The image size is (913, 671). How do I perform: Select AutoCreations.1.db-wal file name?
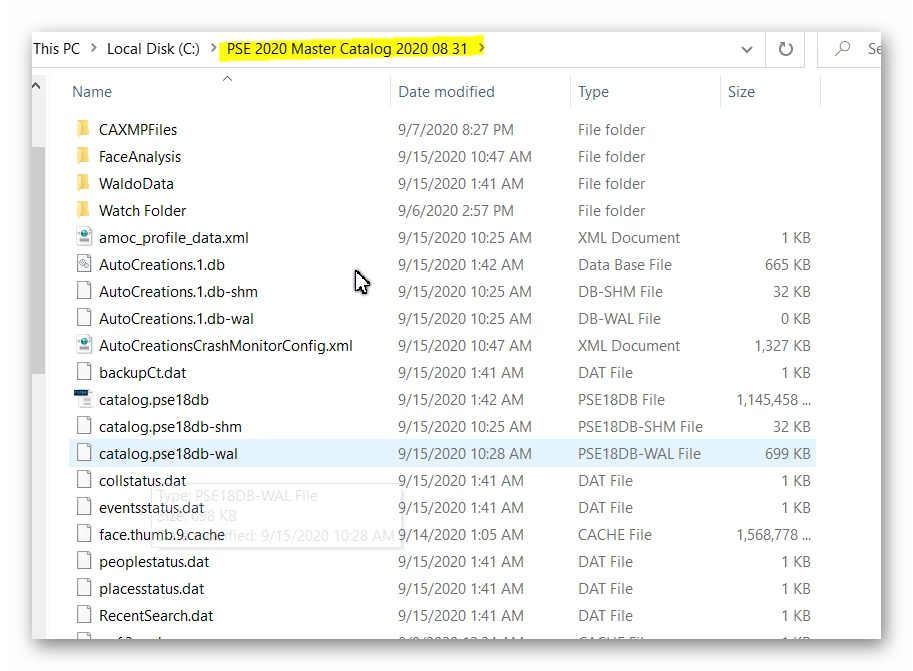176,319
